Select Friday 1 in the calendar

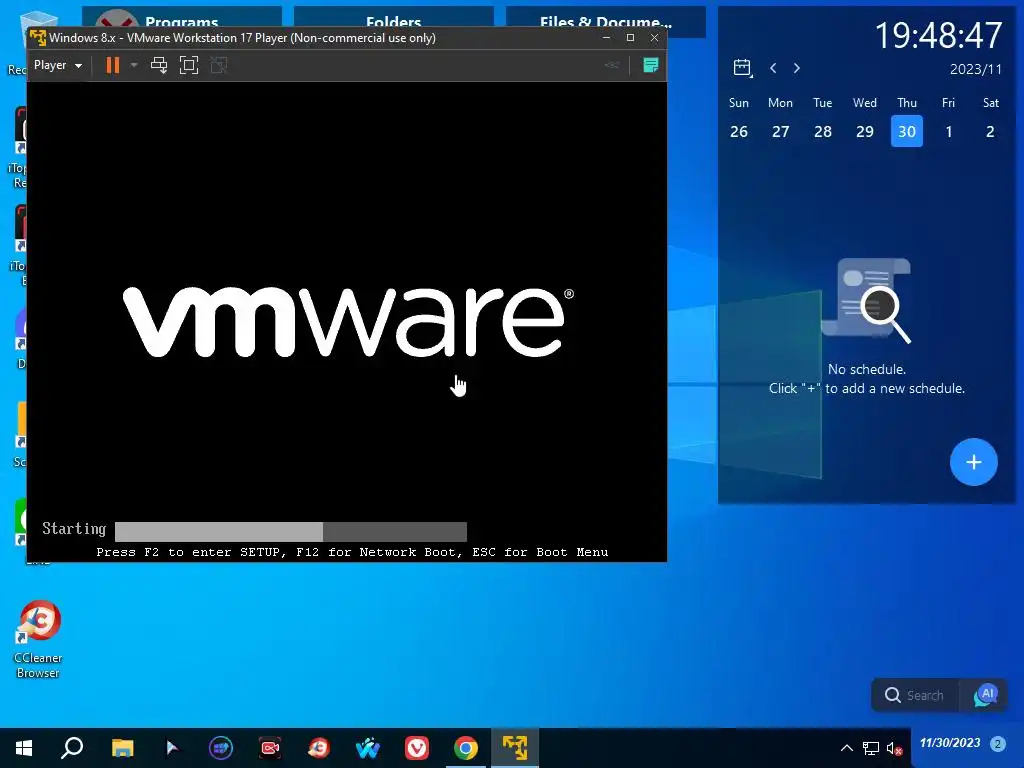tap(949, 132)
